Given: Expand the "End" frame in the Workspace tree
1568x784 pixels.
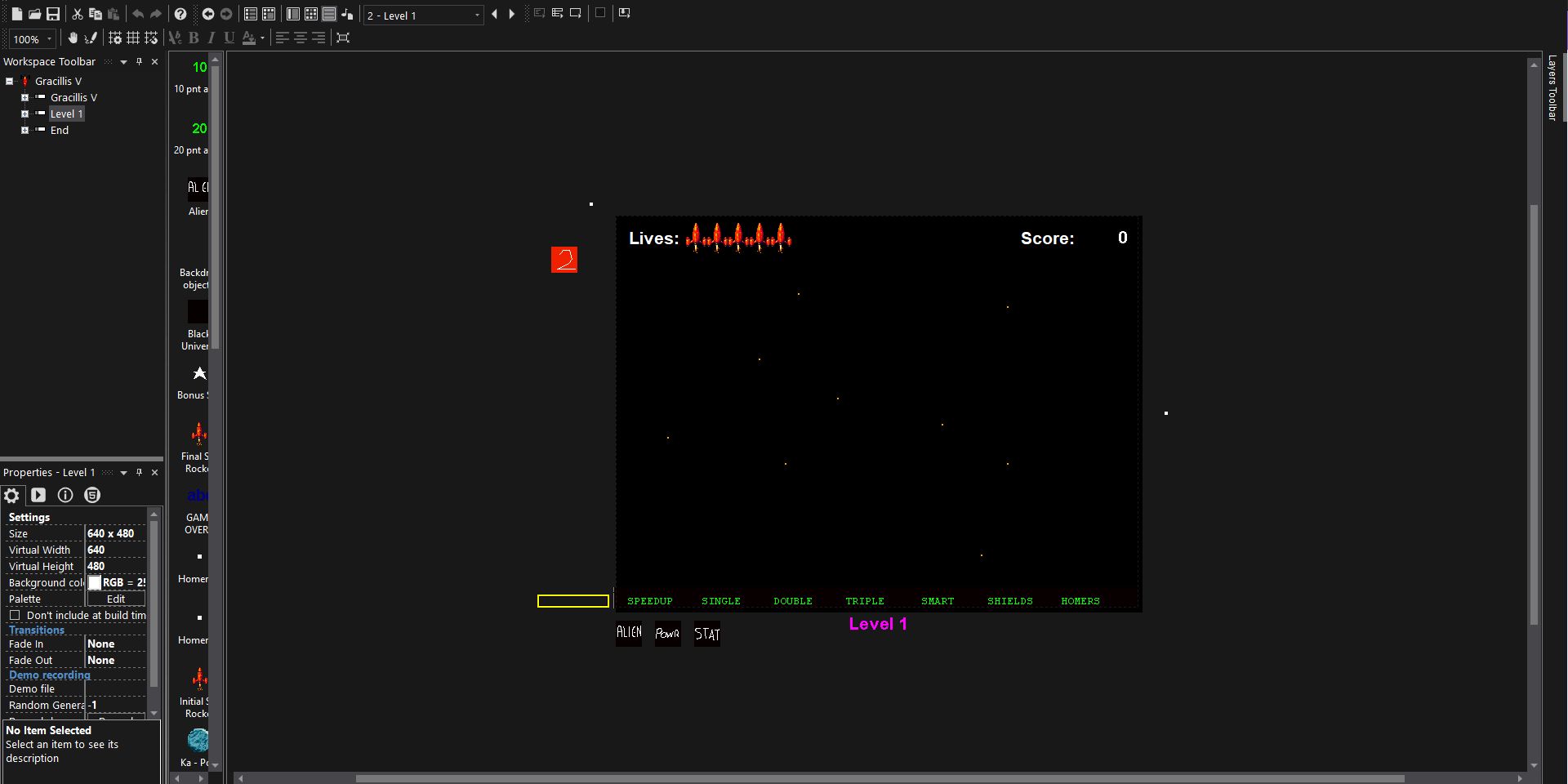Looking at the screenshot, I should (x=24, y=131).
